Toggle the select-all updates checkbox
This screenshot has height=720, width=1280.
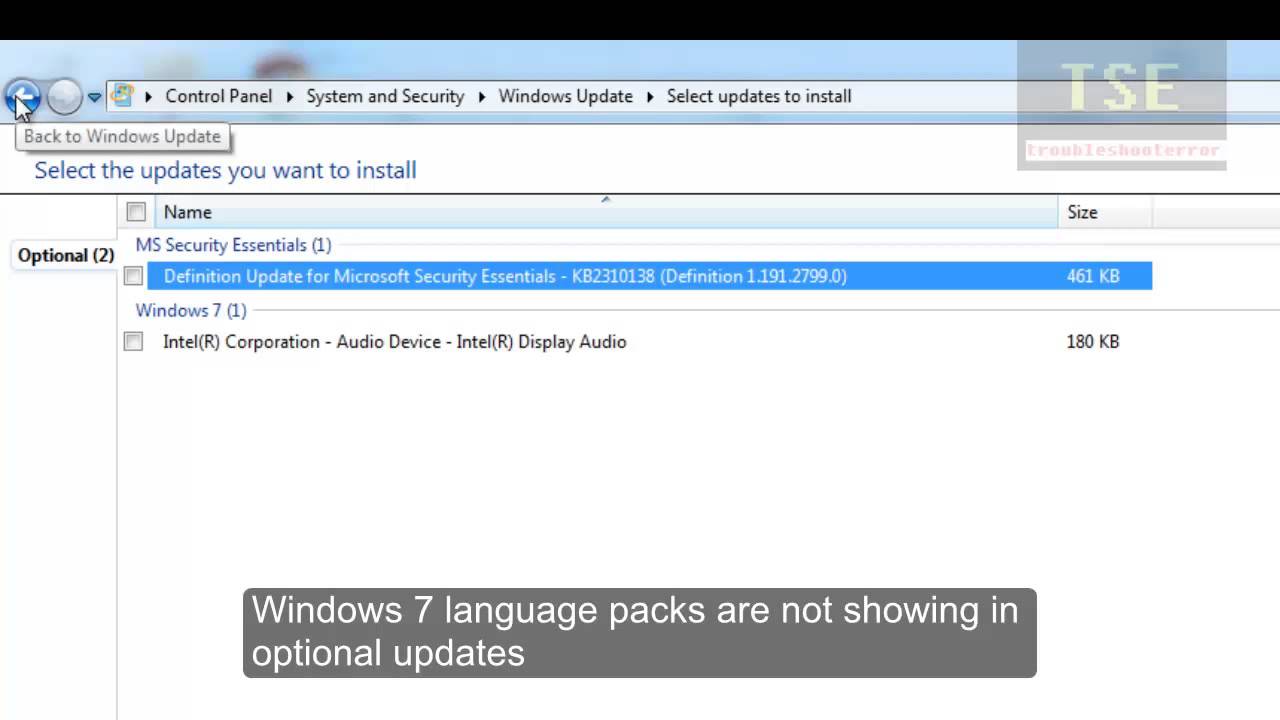(x=136, y=212)
